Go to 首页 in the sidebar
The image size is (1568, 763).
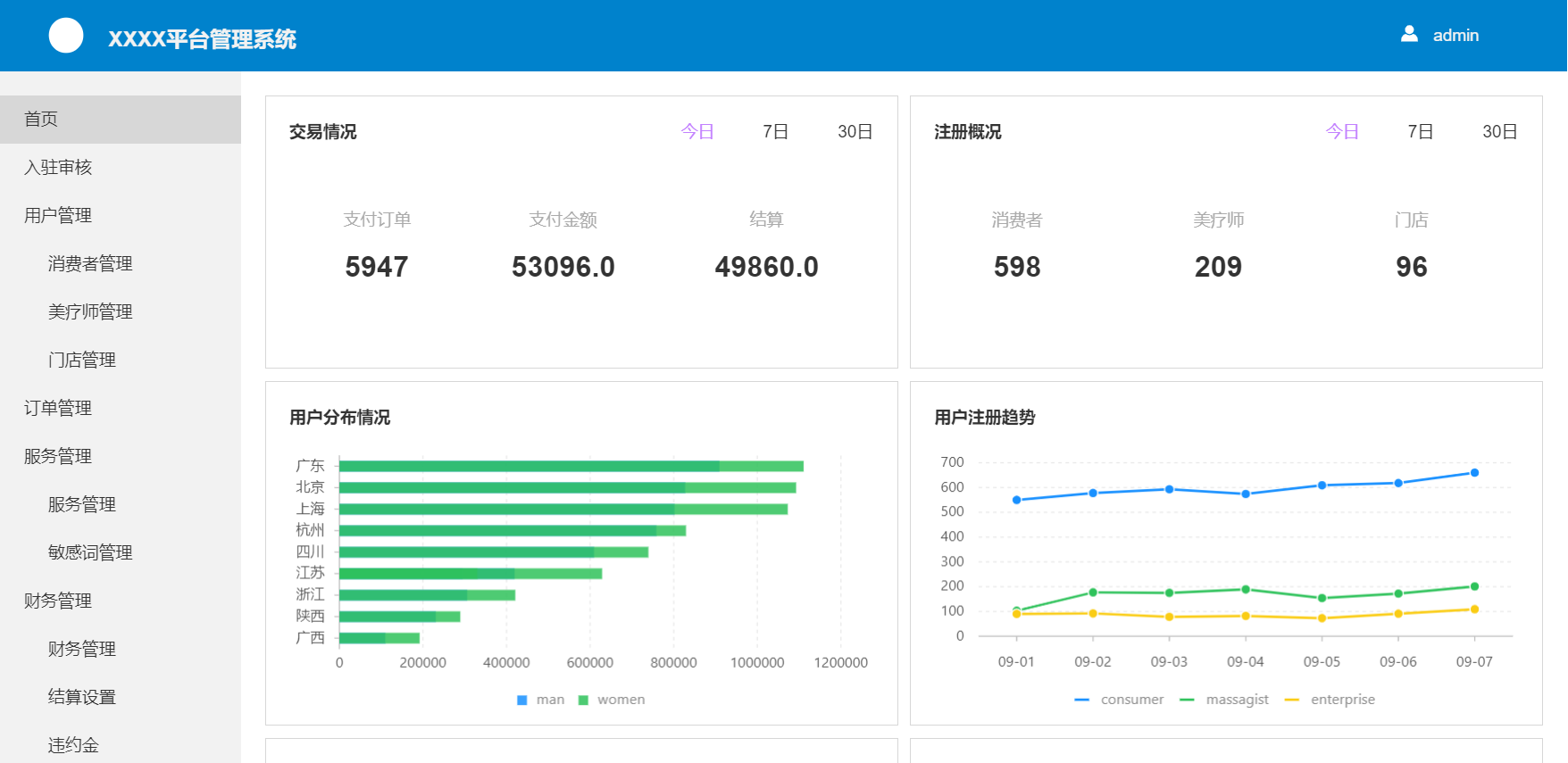[x=121, y=120]
